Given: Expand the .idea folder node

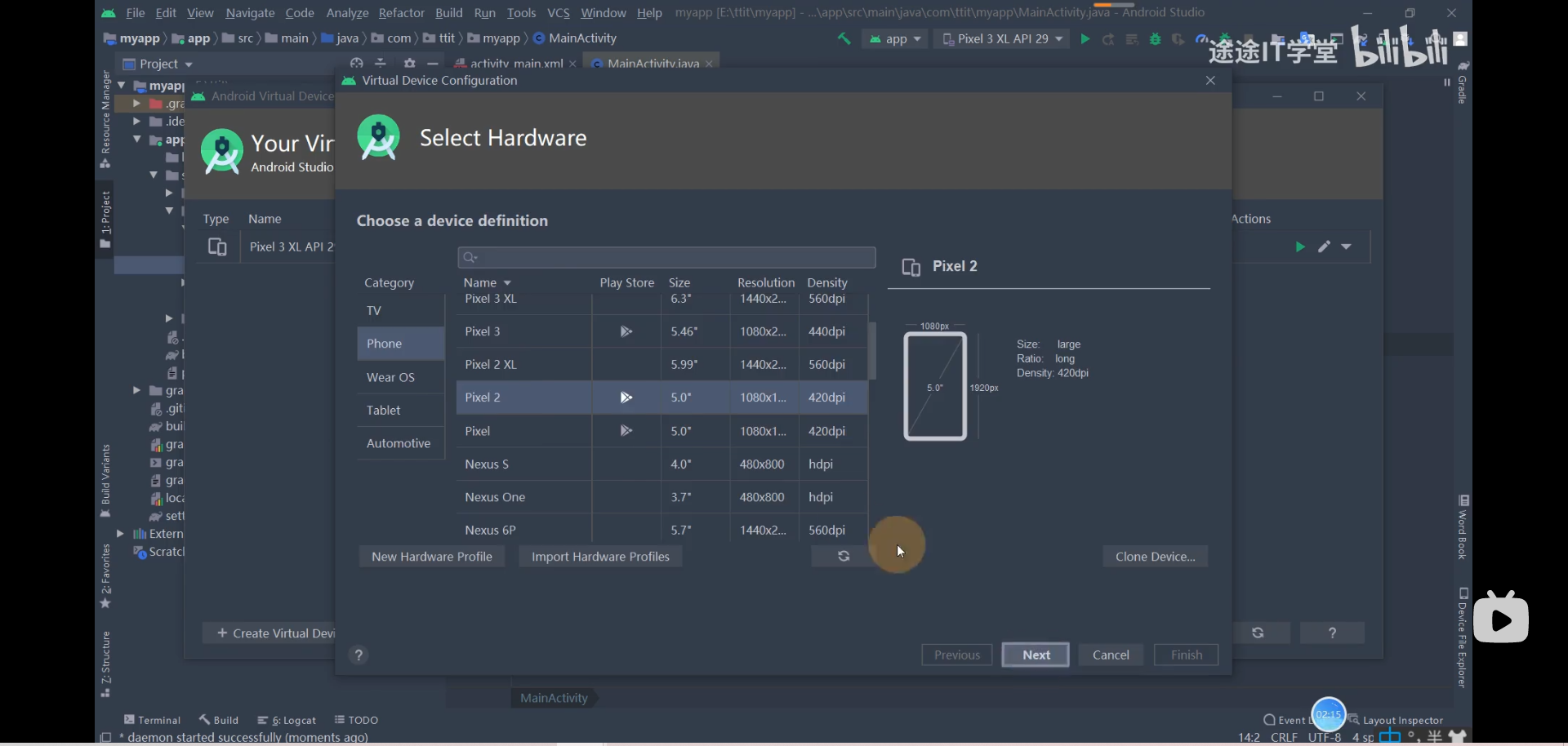Looking at the screenshot, I should pyautogui.click(x=136, y=121).
